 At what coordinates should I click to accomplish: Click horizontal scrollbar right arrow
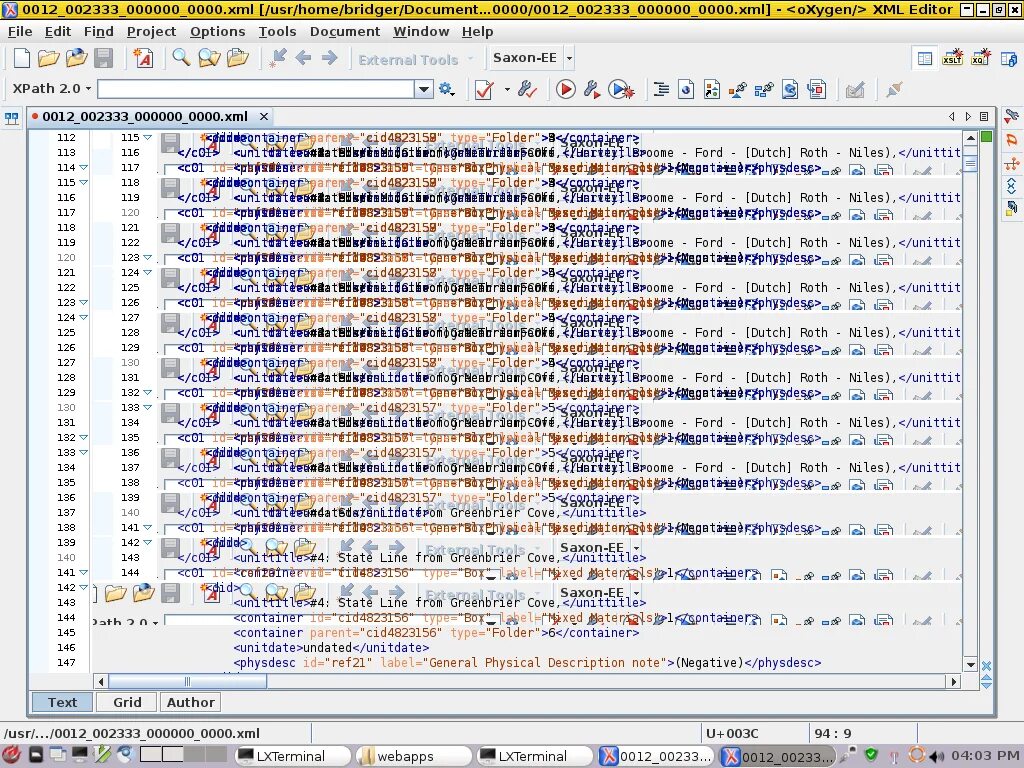click(x=953, y=682)
